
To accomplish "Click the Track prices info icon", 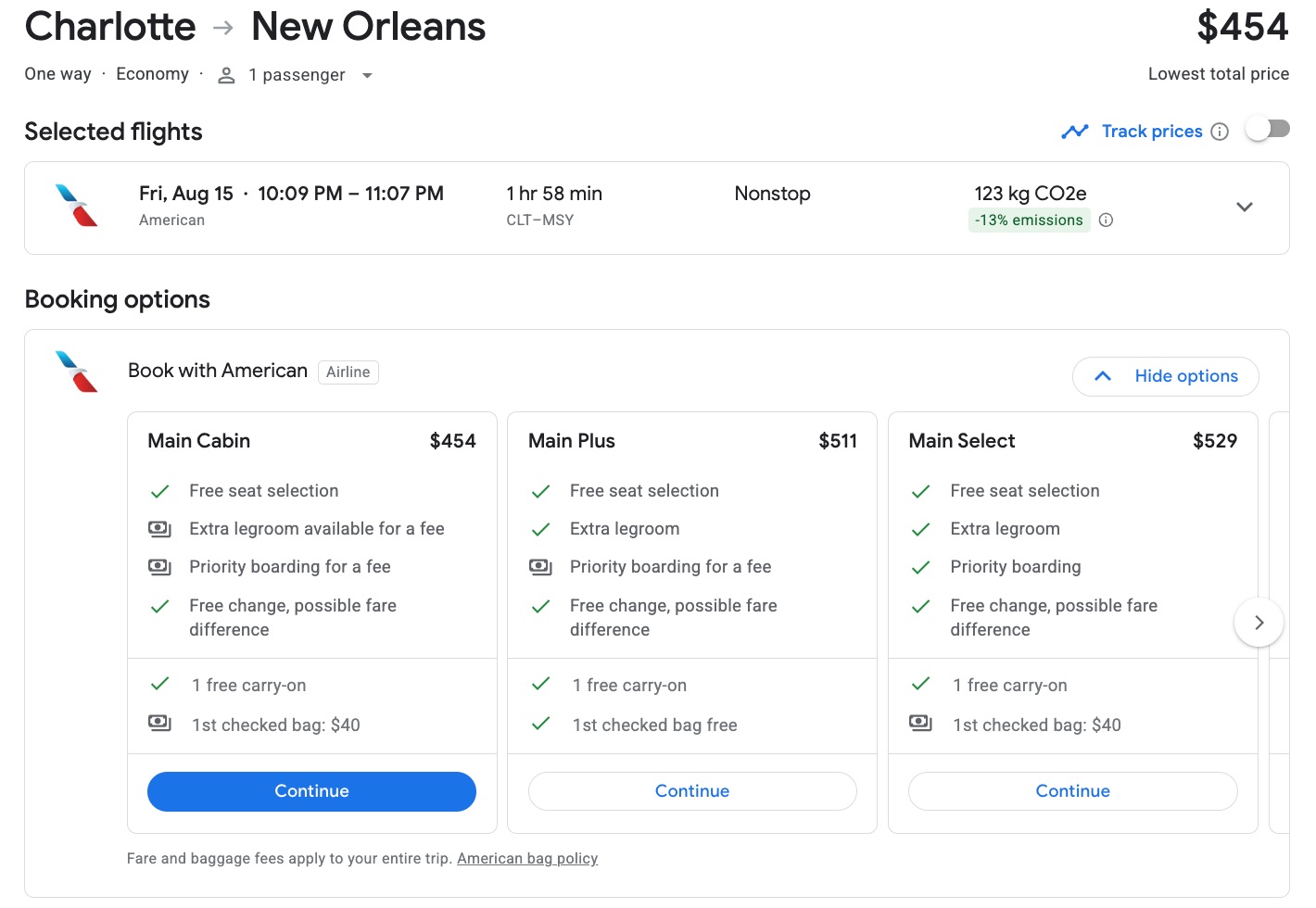I will 1220,132.
